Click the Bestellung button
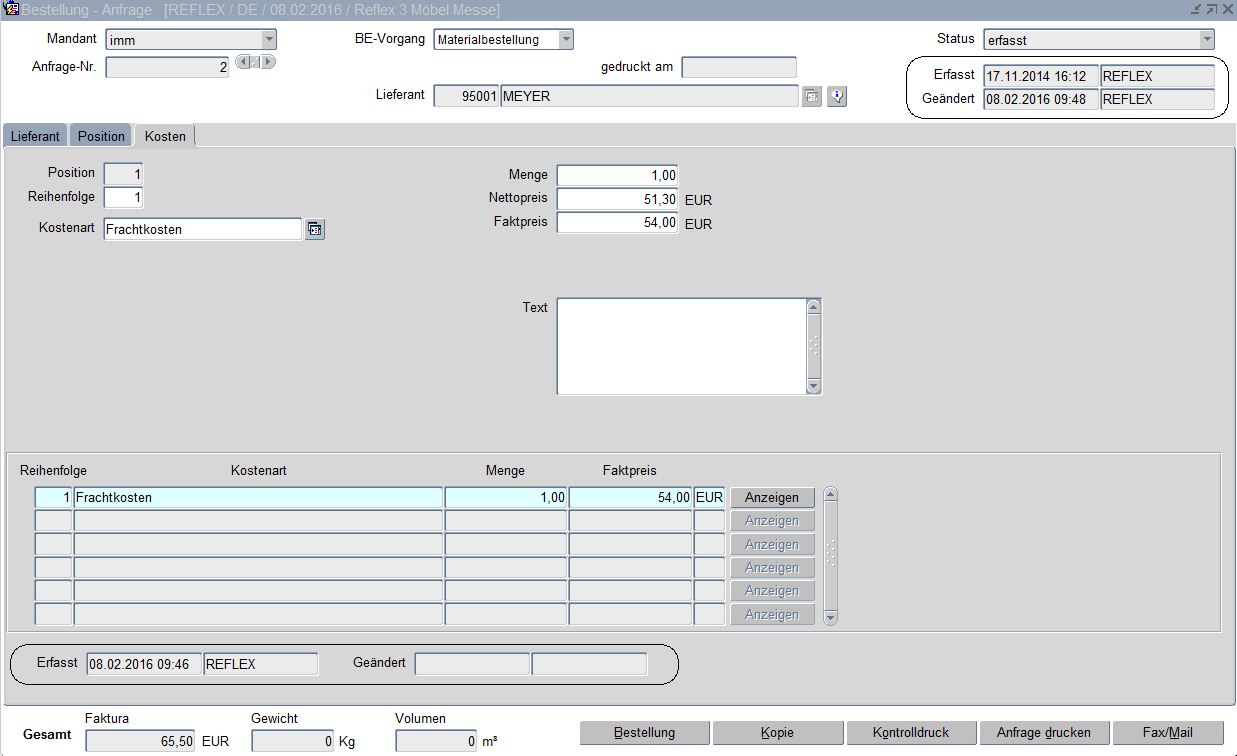 pyautogui.click(x=644, y=733)
